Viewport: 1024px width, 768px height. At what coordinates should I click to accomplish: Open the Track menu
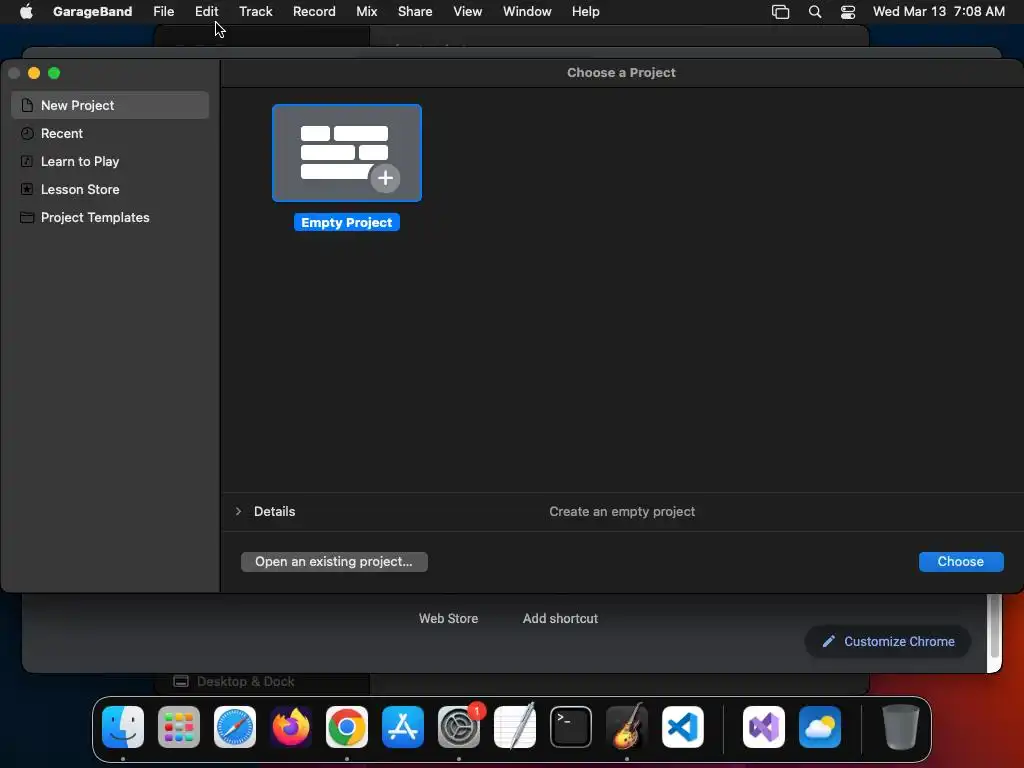tap(255, 11)
